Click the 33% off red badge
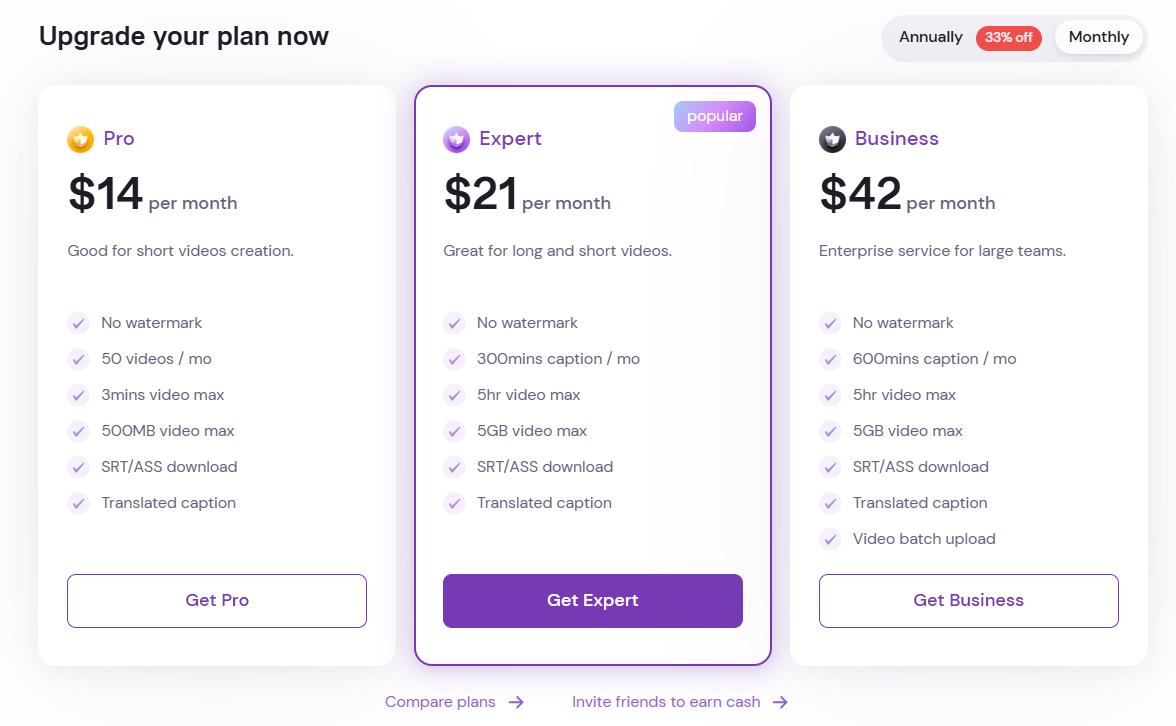Image resolution: width=1176 pixels, height=726 pixels. (1008, 38)
